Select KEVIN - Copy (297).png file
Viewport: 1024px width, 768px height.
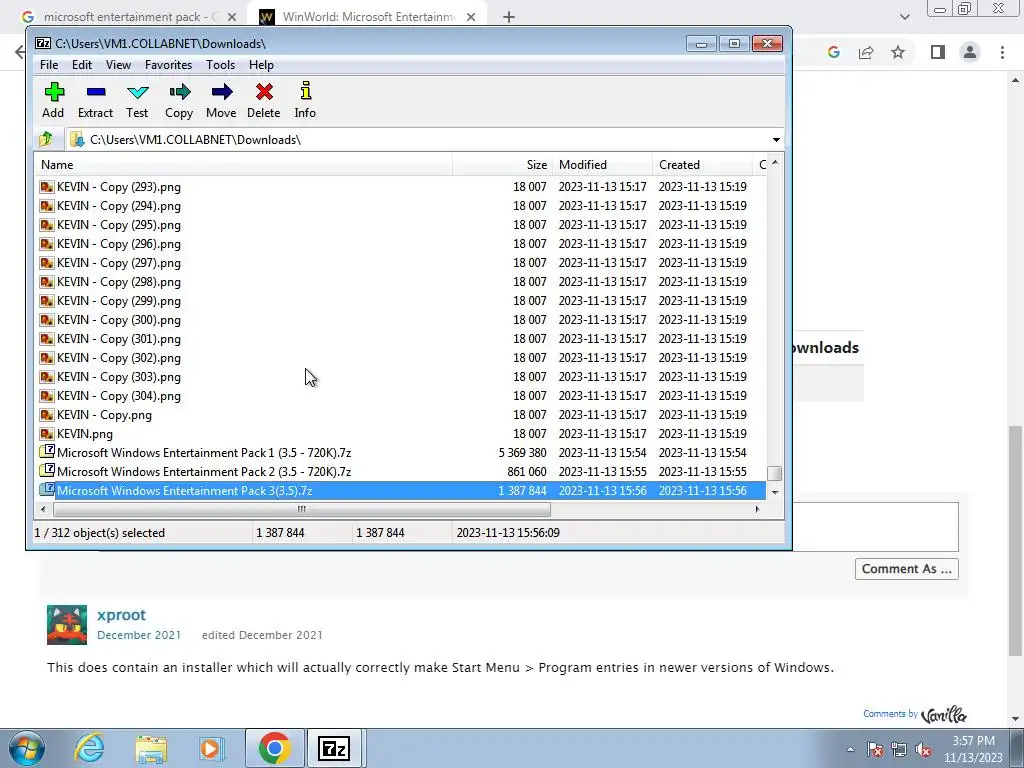tap(119, 263)
